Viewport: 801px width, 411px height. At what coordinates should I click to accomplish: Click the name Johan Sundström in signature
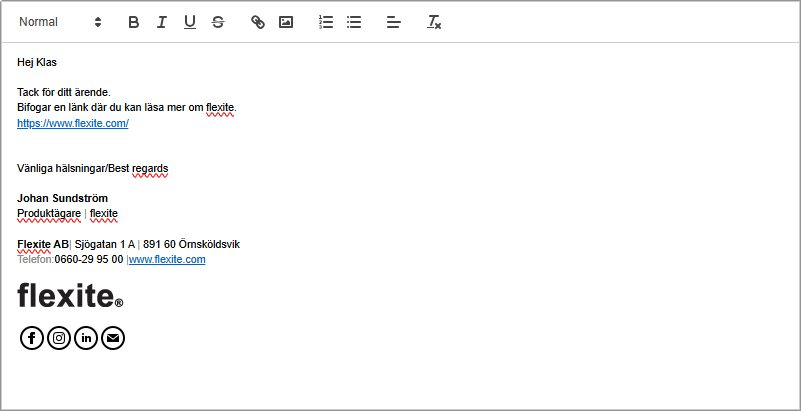[x=62, y=198]
